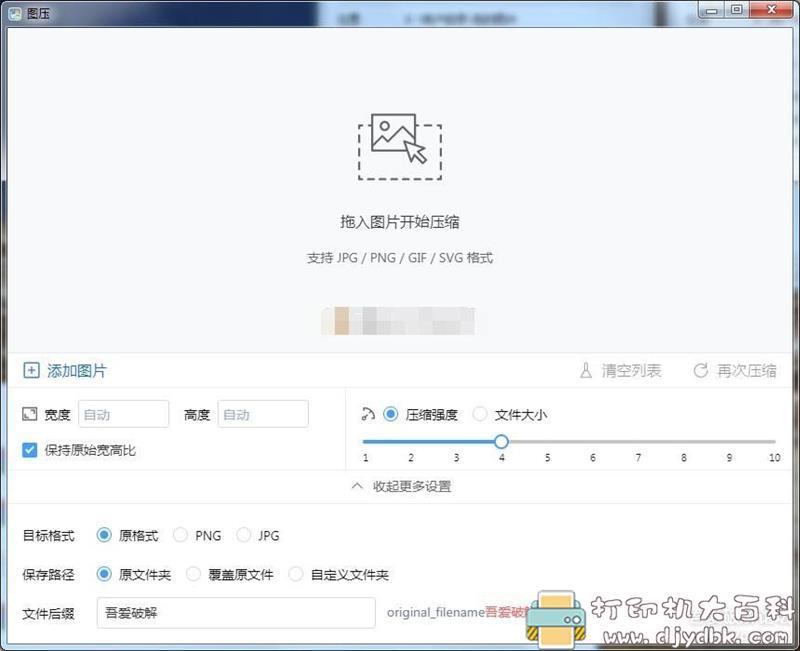Click the slider tick label 1
Screen dimensions: 800x651
point(365,458)
